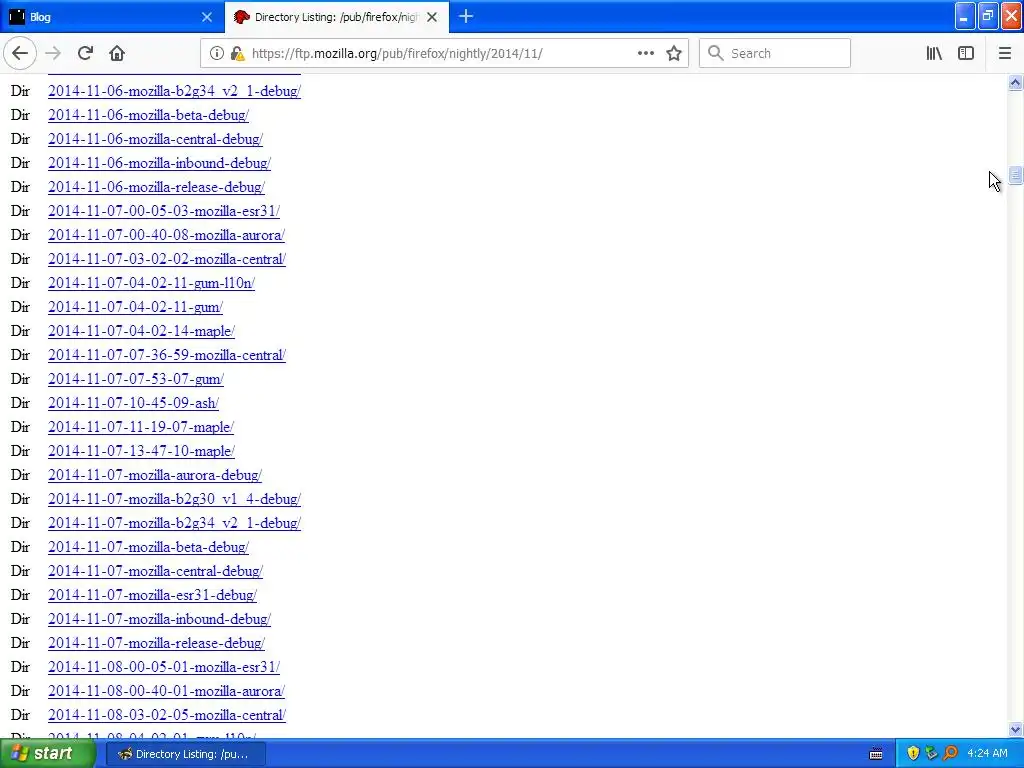Image resolution: width=1024 pixels, height=768 pixels.
Task: Open the yellow security shield tray icon
Action: pos(913,754)
